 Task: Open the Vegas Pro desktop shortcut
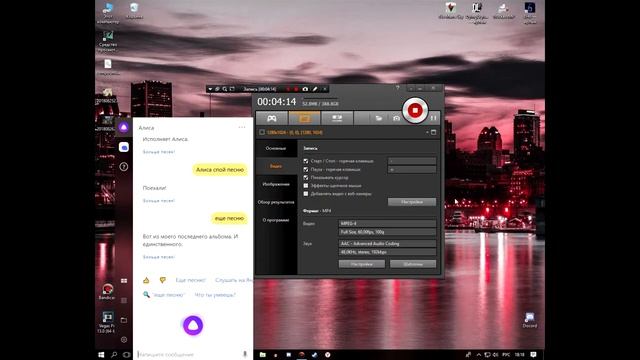point(107,322)
